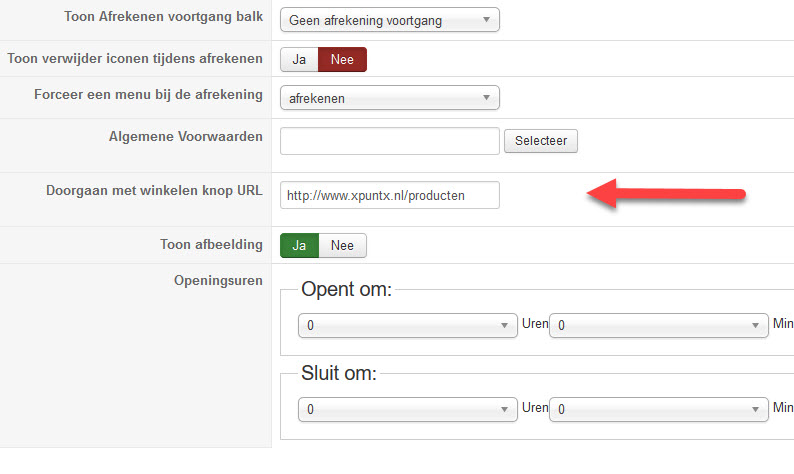Click the Openingsuren label
Image resolution: width=794 pixels, height=474 pixels.
pos(218,281)
